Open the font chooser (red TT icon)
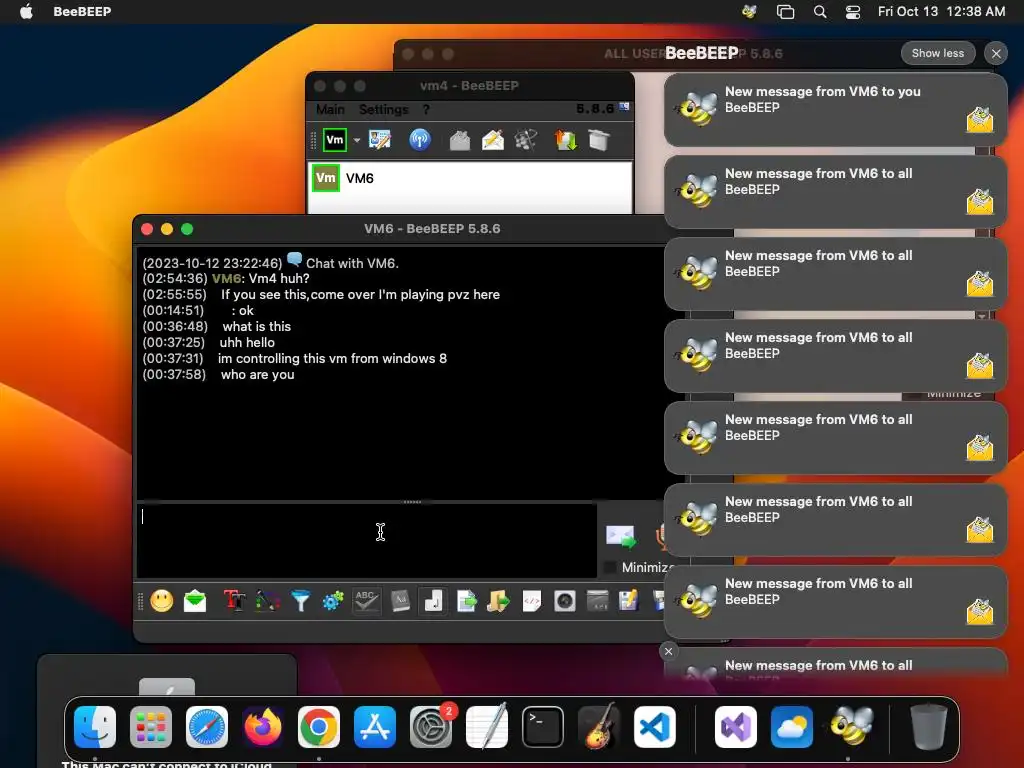The height and width of the screenshot is (768, 1024). click(234, 601)
